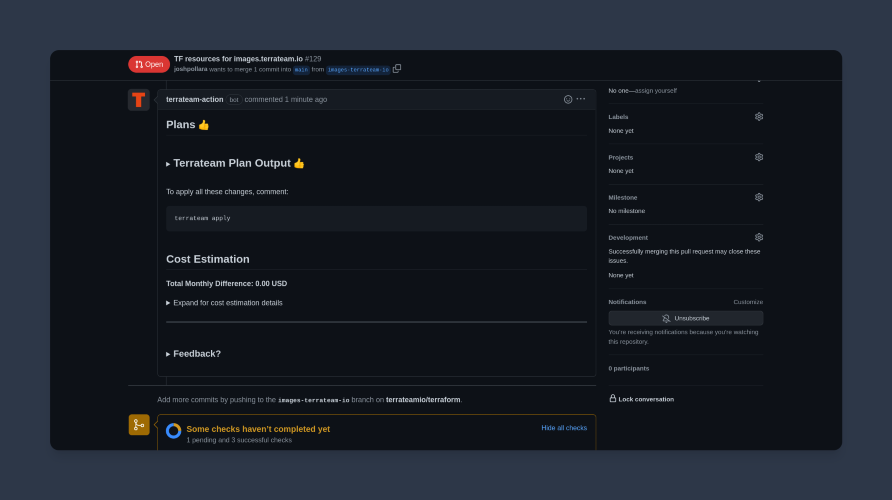Copy the images-terrateam-io branch name icon

(x=397, y=69)
